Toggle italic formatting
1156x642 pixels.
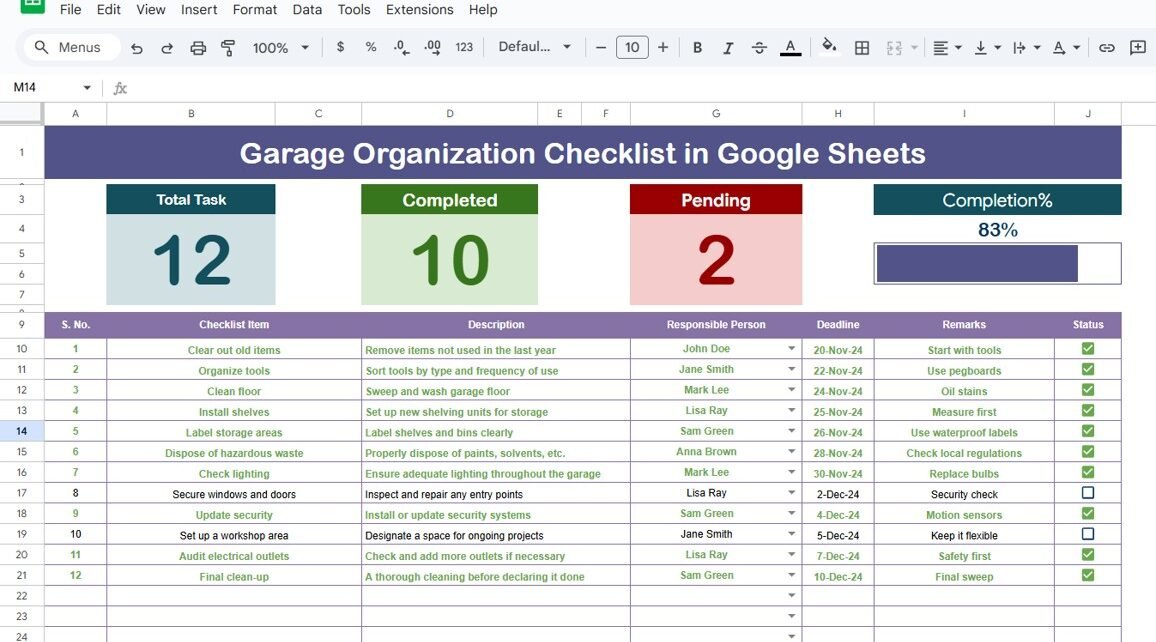pos(728,48)
